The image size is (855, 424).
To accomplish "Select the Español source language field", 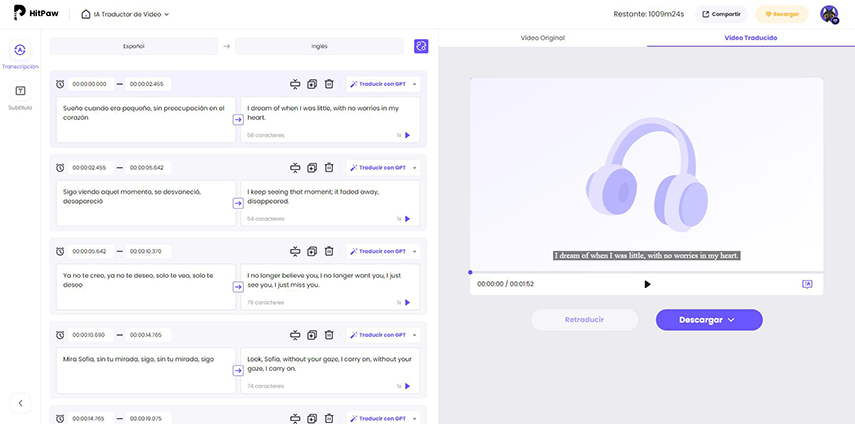I will pos(134,46).
